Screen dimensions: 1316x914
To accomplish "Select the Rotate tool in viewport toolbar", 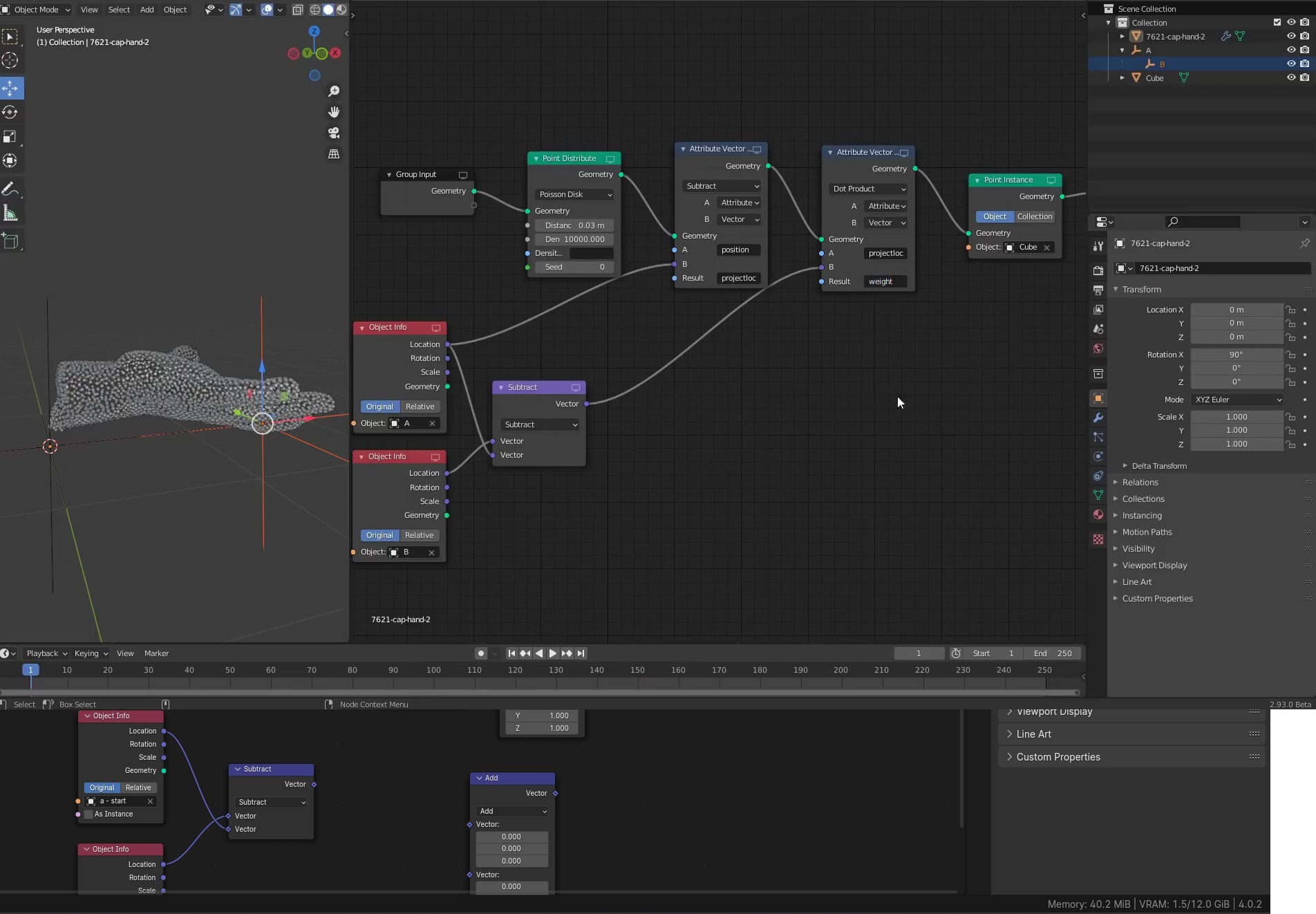I will (x=10, y=112).
